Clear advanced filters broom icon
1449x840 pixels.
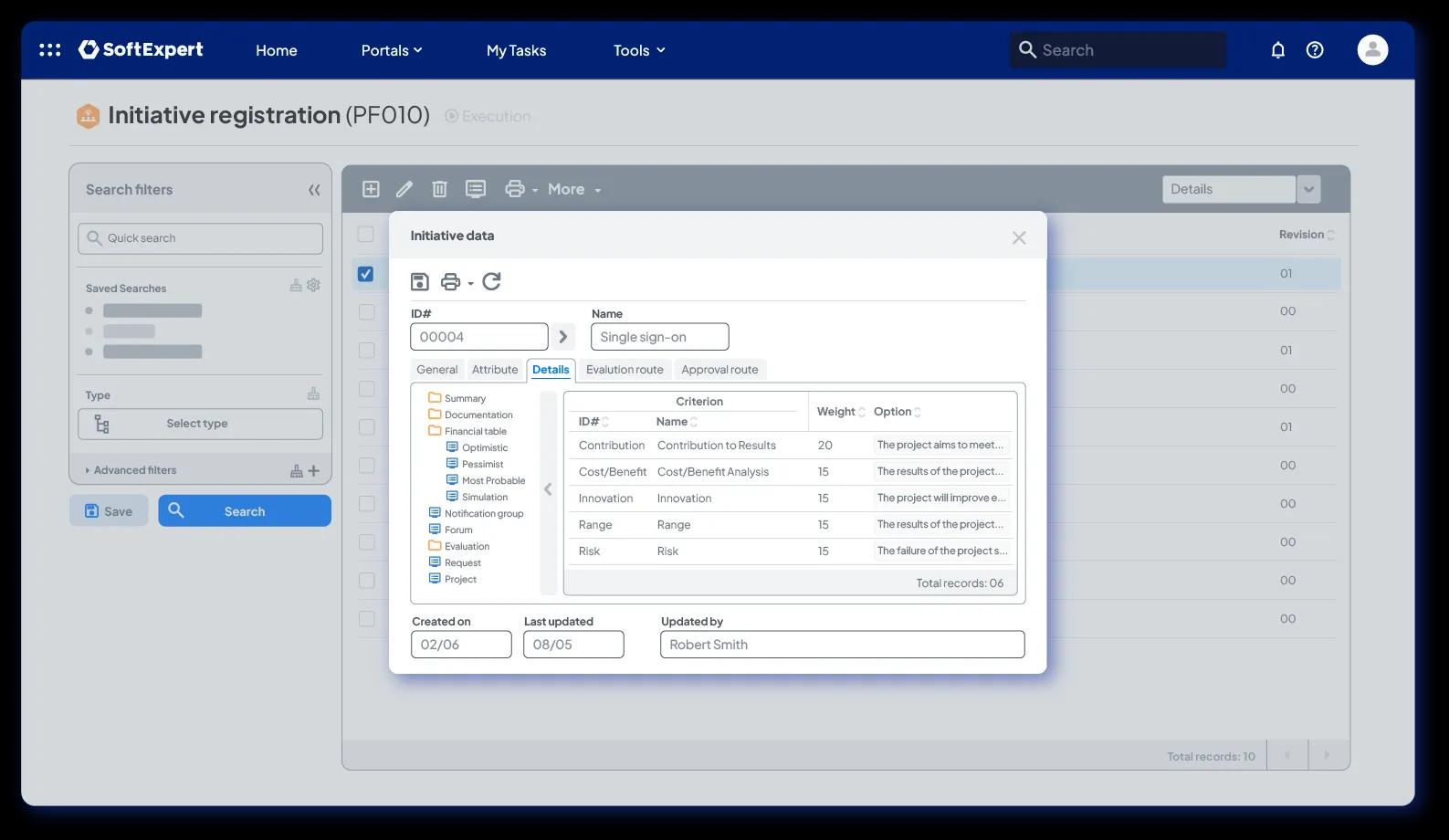pyautogui.click(x=296, y=471)
